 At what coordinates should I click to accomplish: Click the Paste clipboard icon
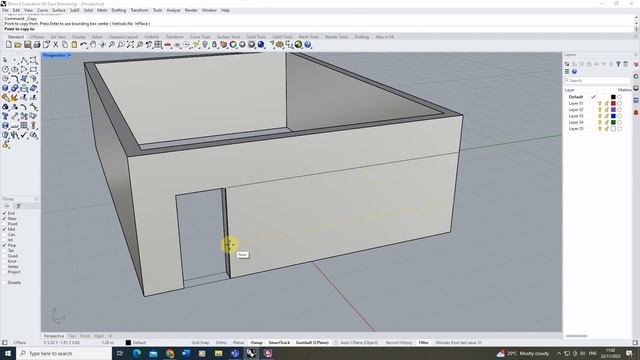click(x=74, y=44)
